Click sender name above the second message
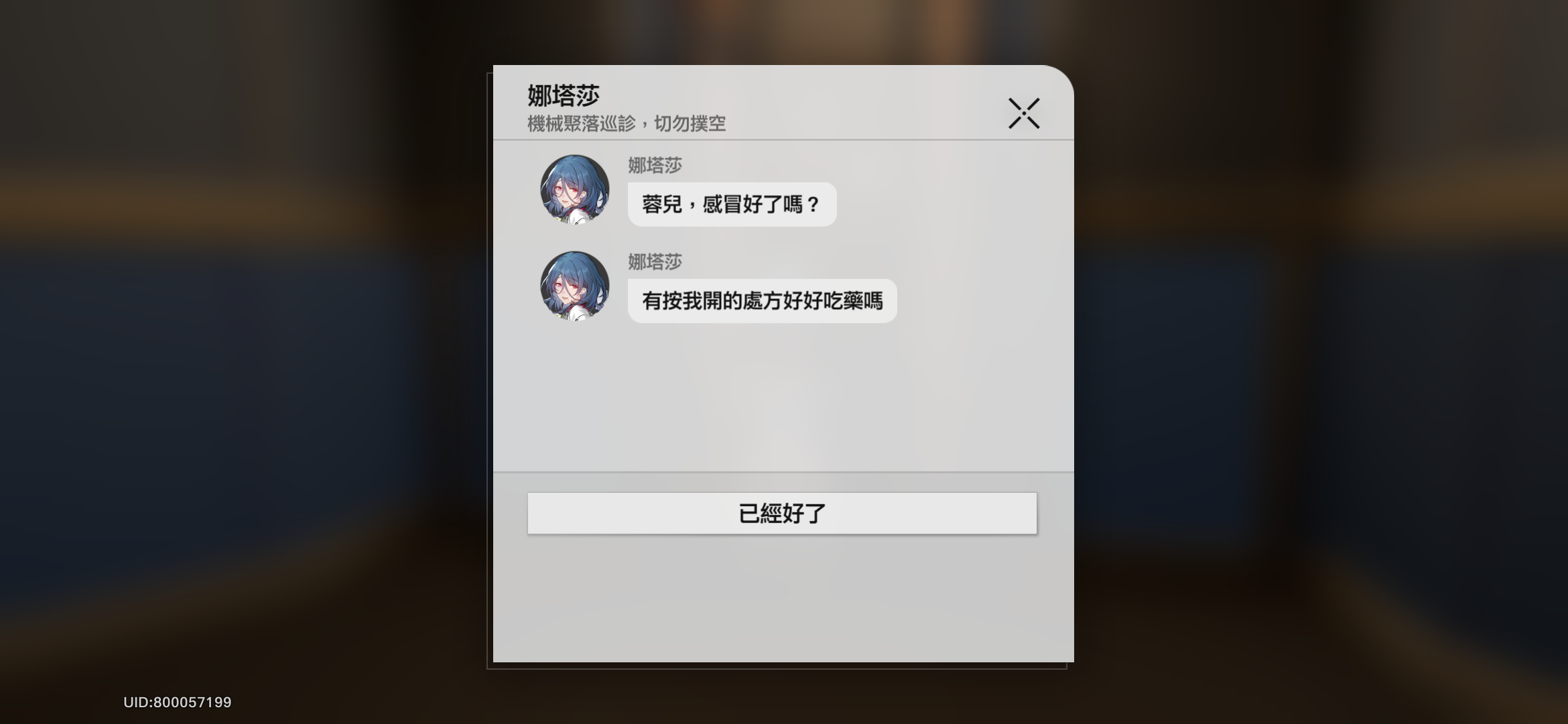The width and height of the screenshot is (1568, 724). pos(655,262)
